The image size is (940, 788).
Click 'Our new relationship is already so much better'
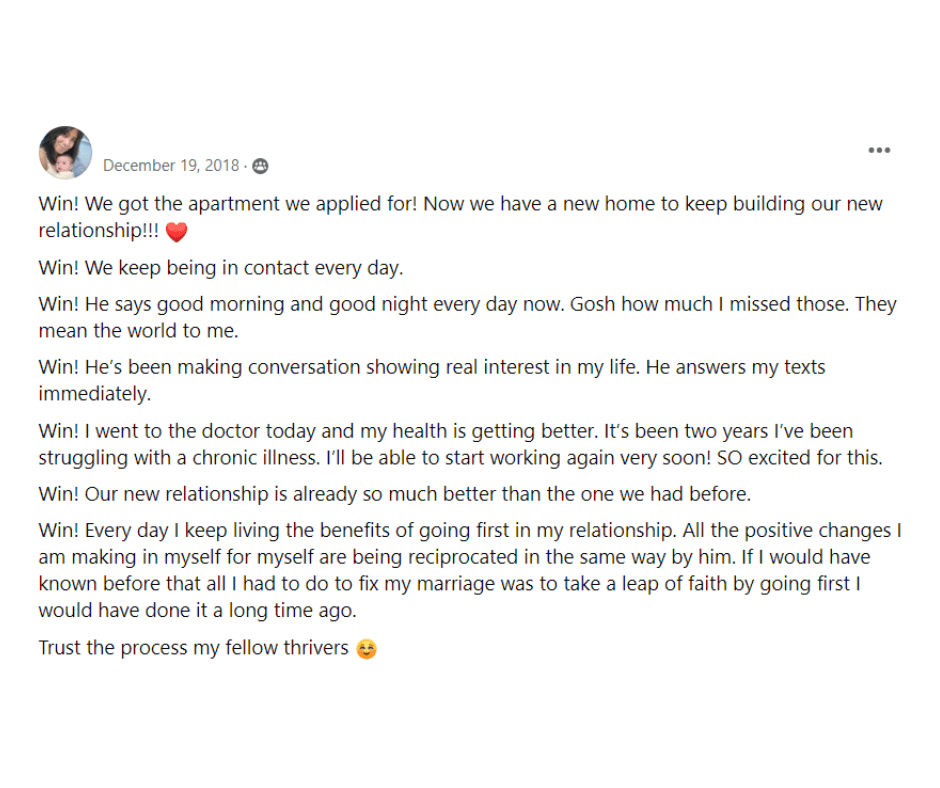(395, 494)
